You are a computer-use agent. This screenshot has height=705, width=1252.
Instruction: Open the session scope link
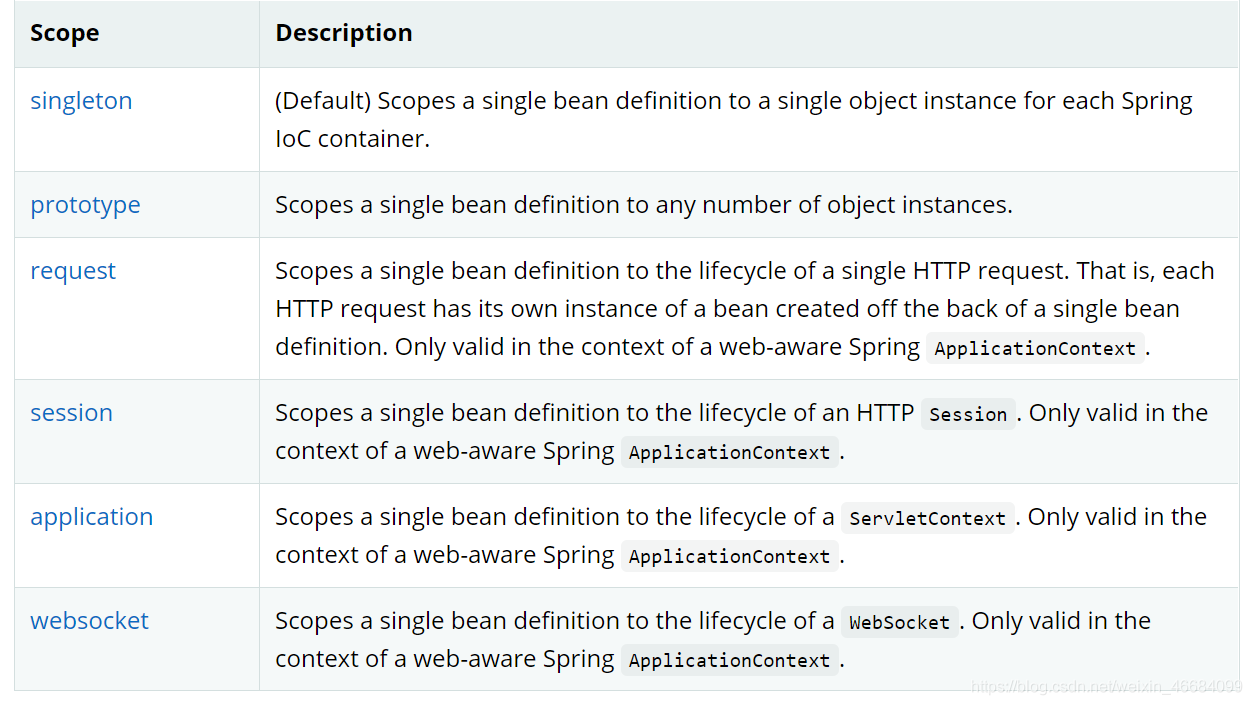(71, 413)
